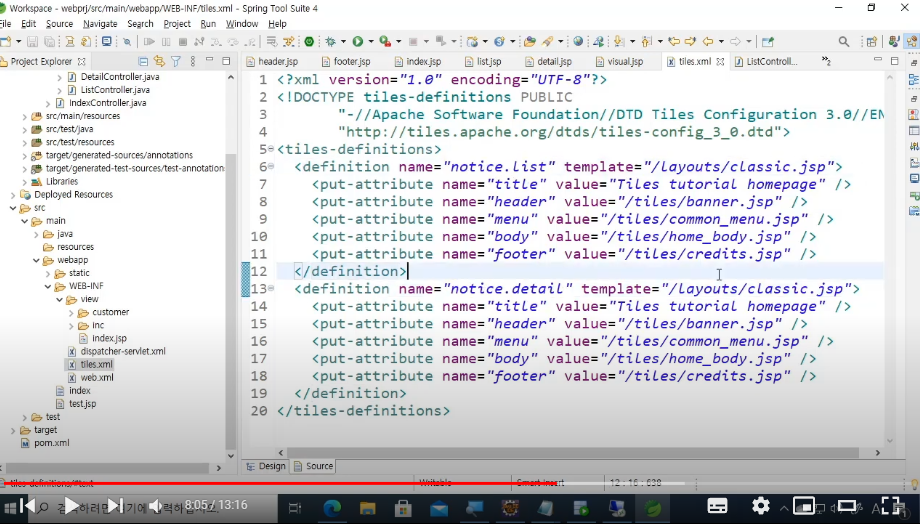The image size is (920, 524).
Task: Select dispatcher-servlet.xml in the tree
Action: pyautogui.click(x=117, y=351)
